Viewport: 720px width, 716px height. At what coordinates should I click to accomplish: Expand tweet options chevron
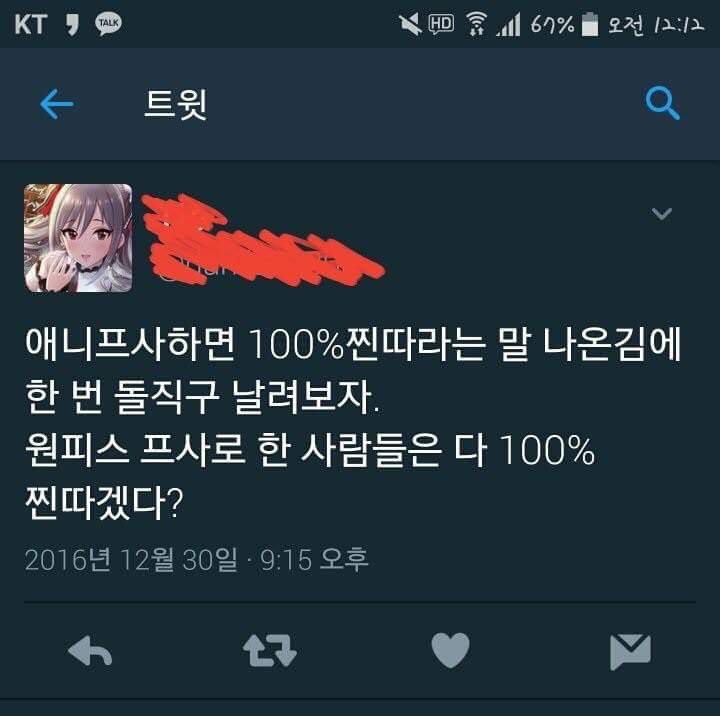point(662,214)
